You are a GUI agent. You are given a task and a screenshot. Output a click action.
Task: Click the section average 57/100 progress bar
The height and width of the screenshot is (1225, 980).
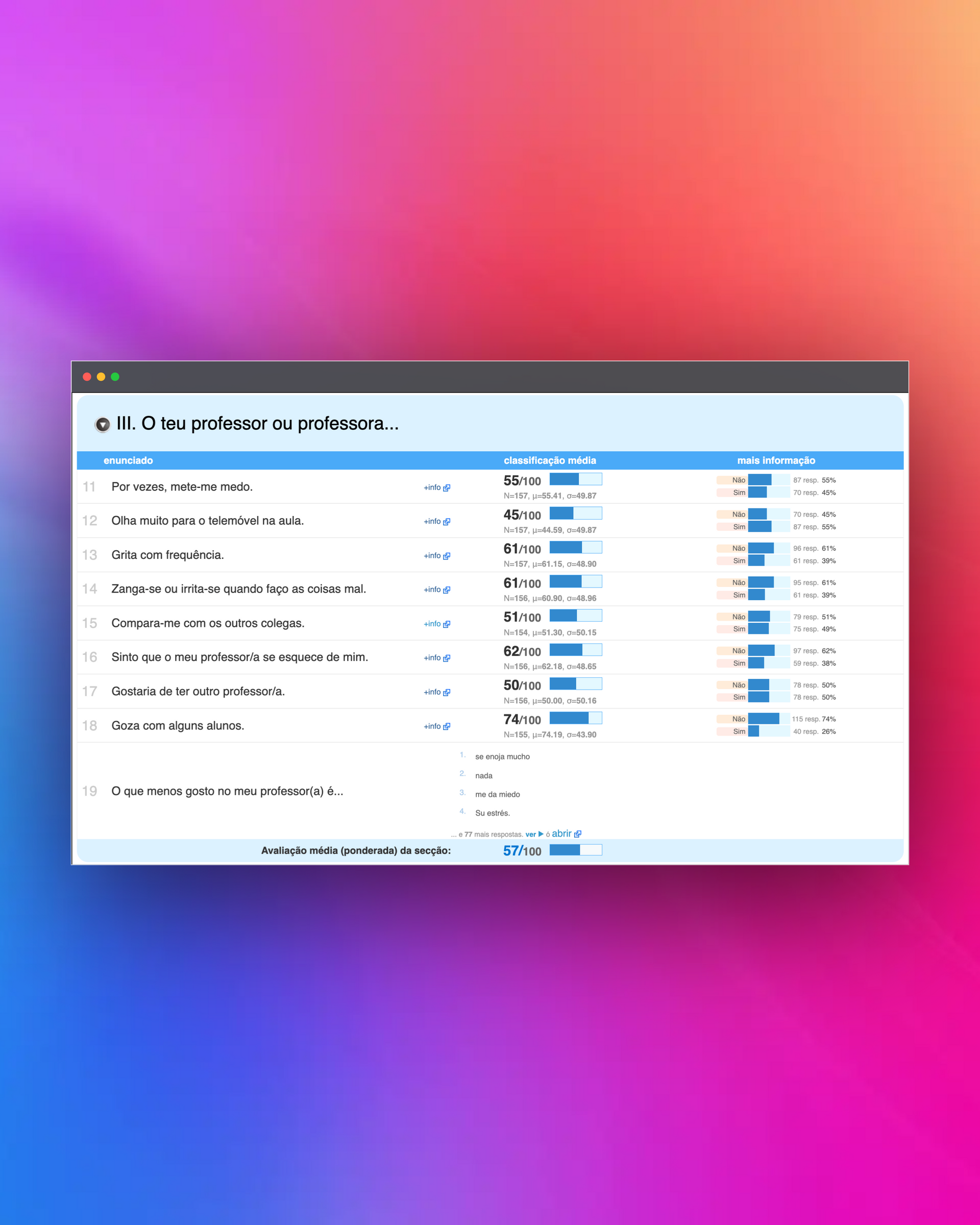[575, 850]
